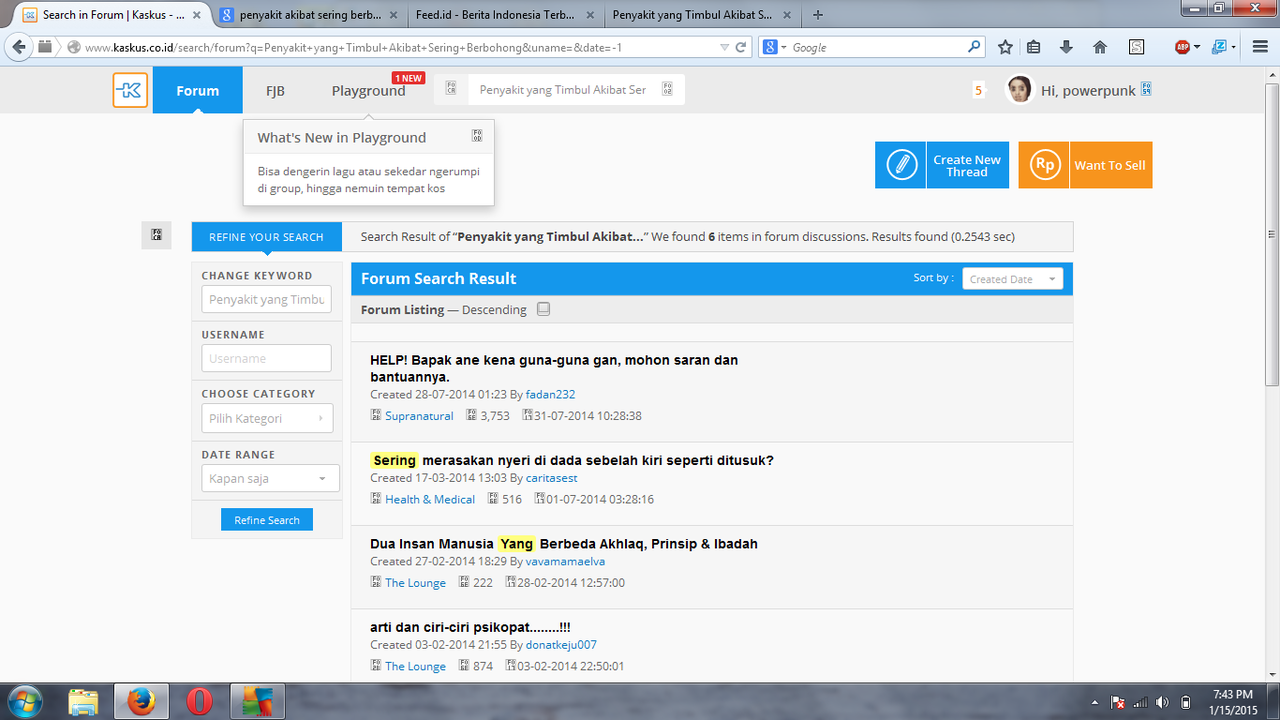1280x720 pixels.
Task: Reload the page with refresh icon
Action: pyautogui.click(x=741, y=47)
